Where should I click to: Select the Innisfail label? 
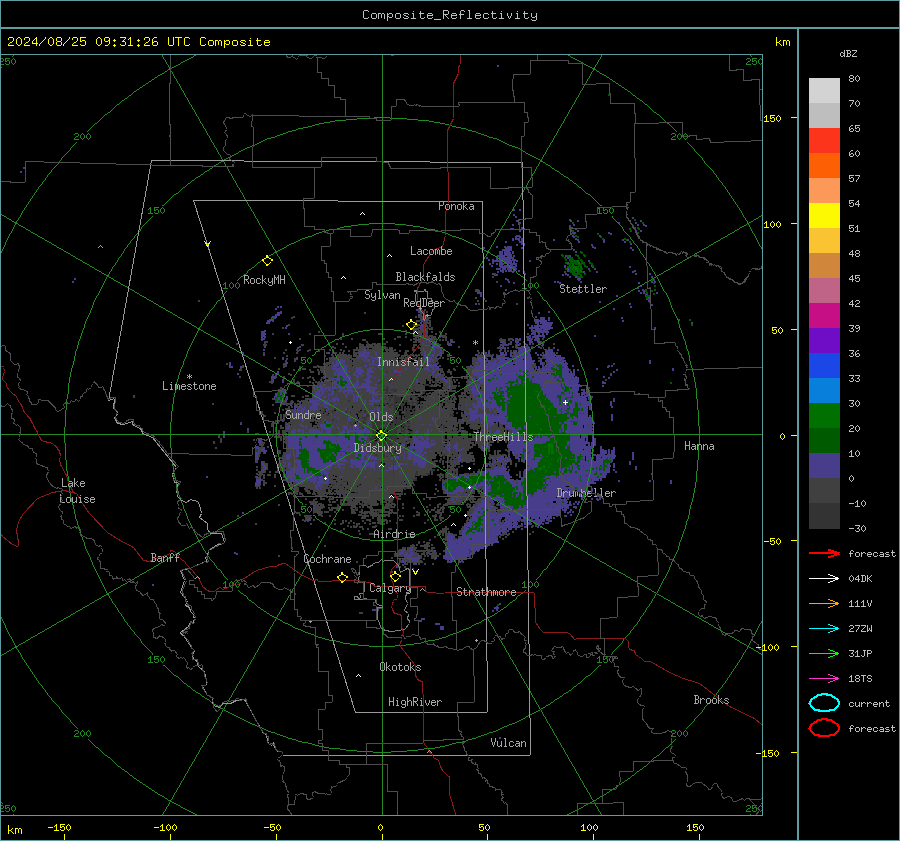tap(403, 362)
